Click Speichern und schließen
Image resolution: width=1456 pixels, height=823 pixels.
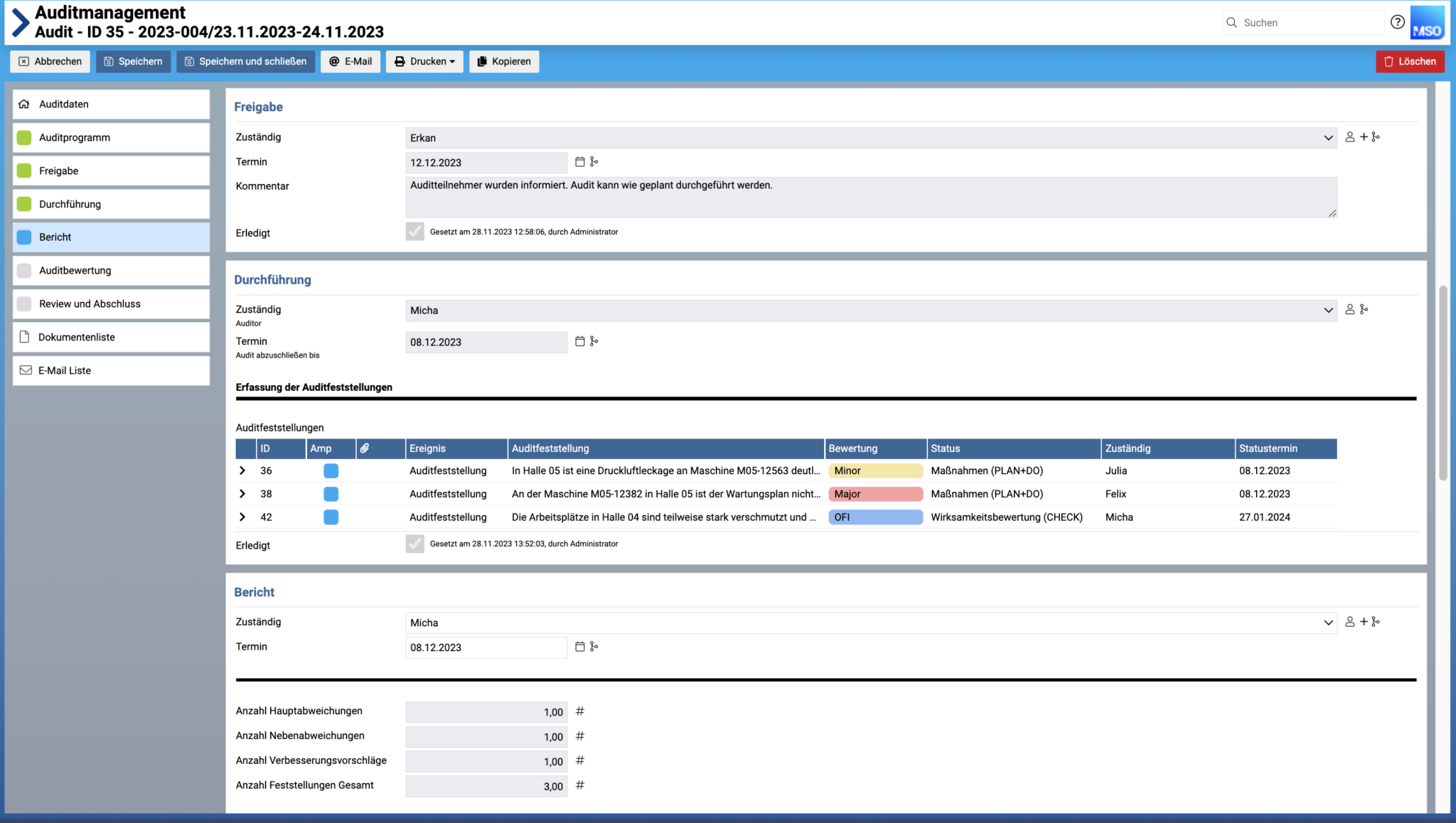click(x=245, y=61)
